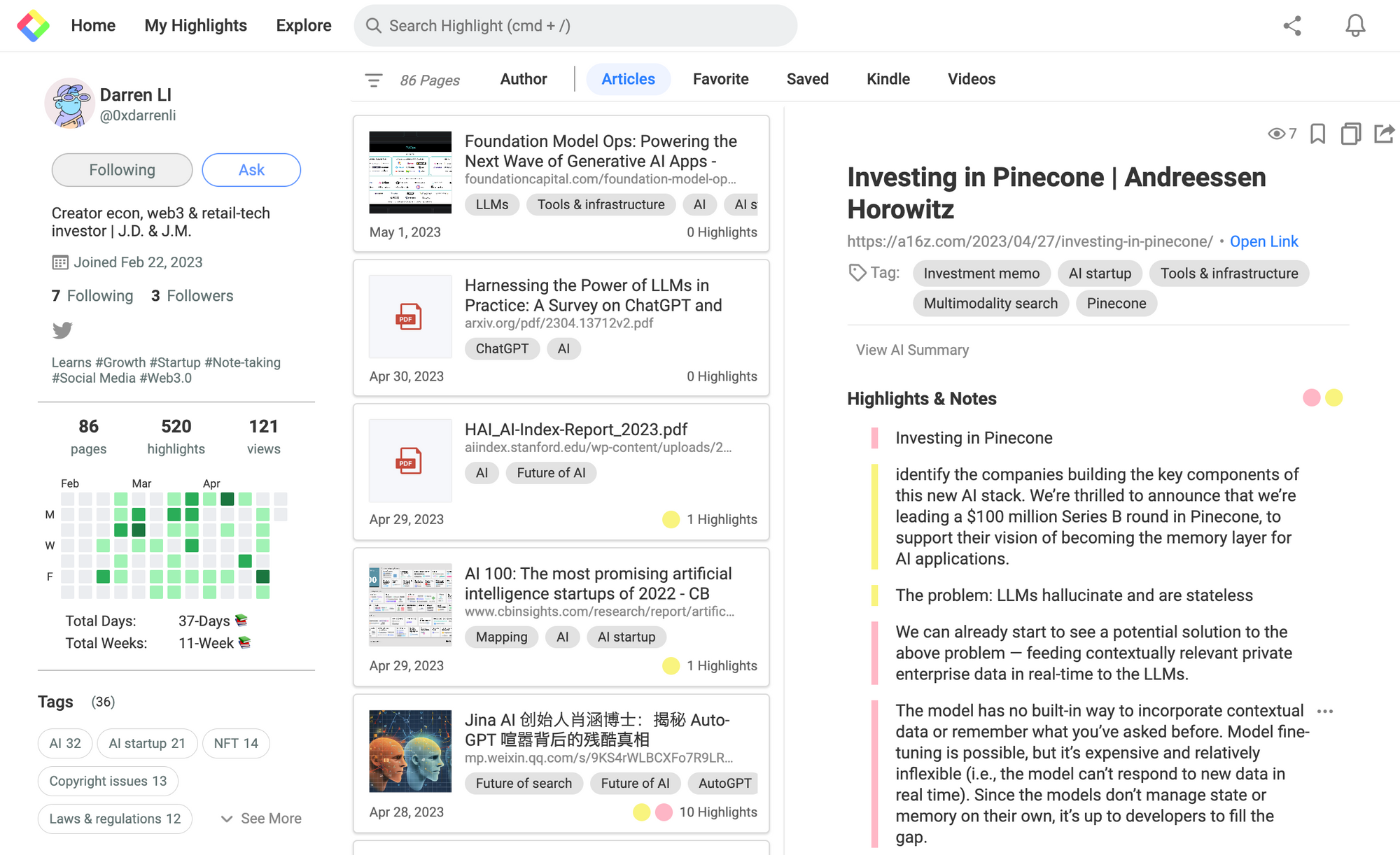1400x855 pixels.
Task: Open the three-dot menu on highlight
Action: point(1324,711)
